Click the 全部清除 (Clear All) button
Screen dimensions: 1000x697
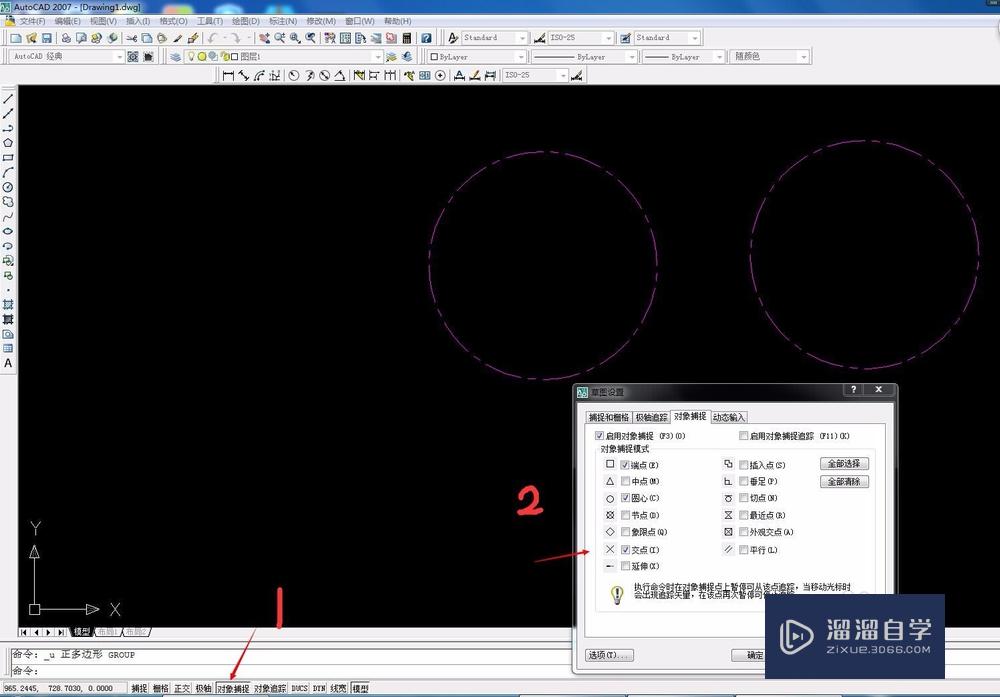pos(842,481)
